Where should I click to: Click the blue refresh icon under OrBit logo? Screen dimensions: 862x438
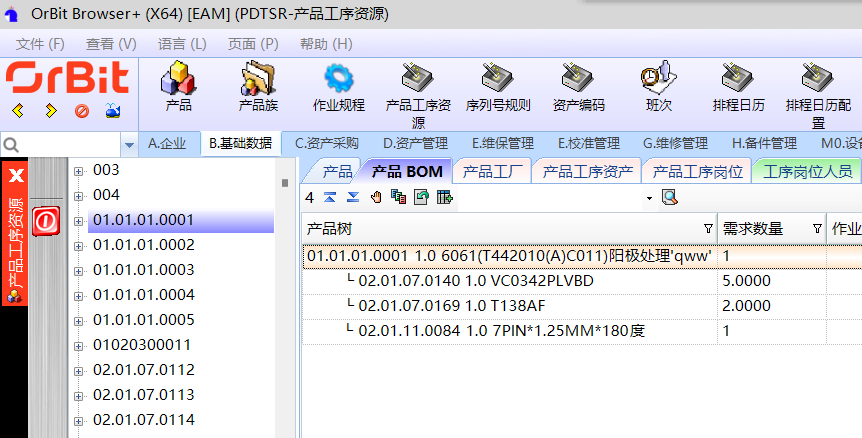click(x=113, y=111)
